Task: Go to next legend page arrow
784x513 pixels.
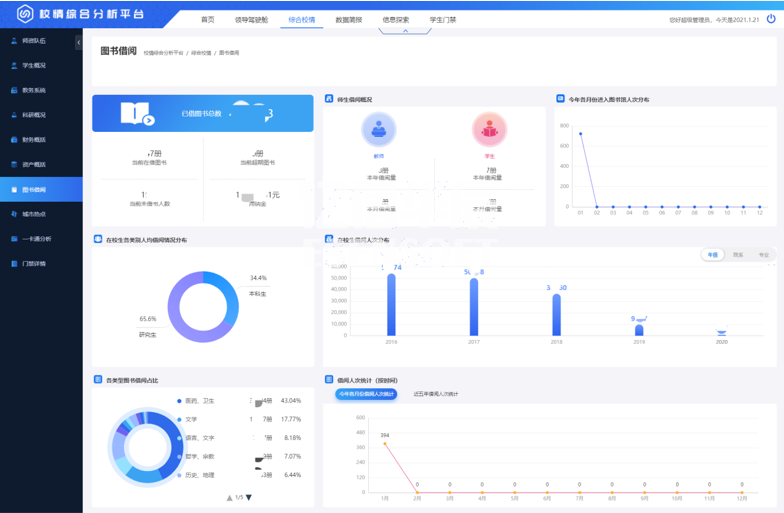Action: point(249,497)
